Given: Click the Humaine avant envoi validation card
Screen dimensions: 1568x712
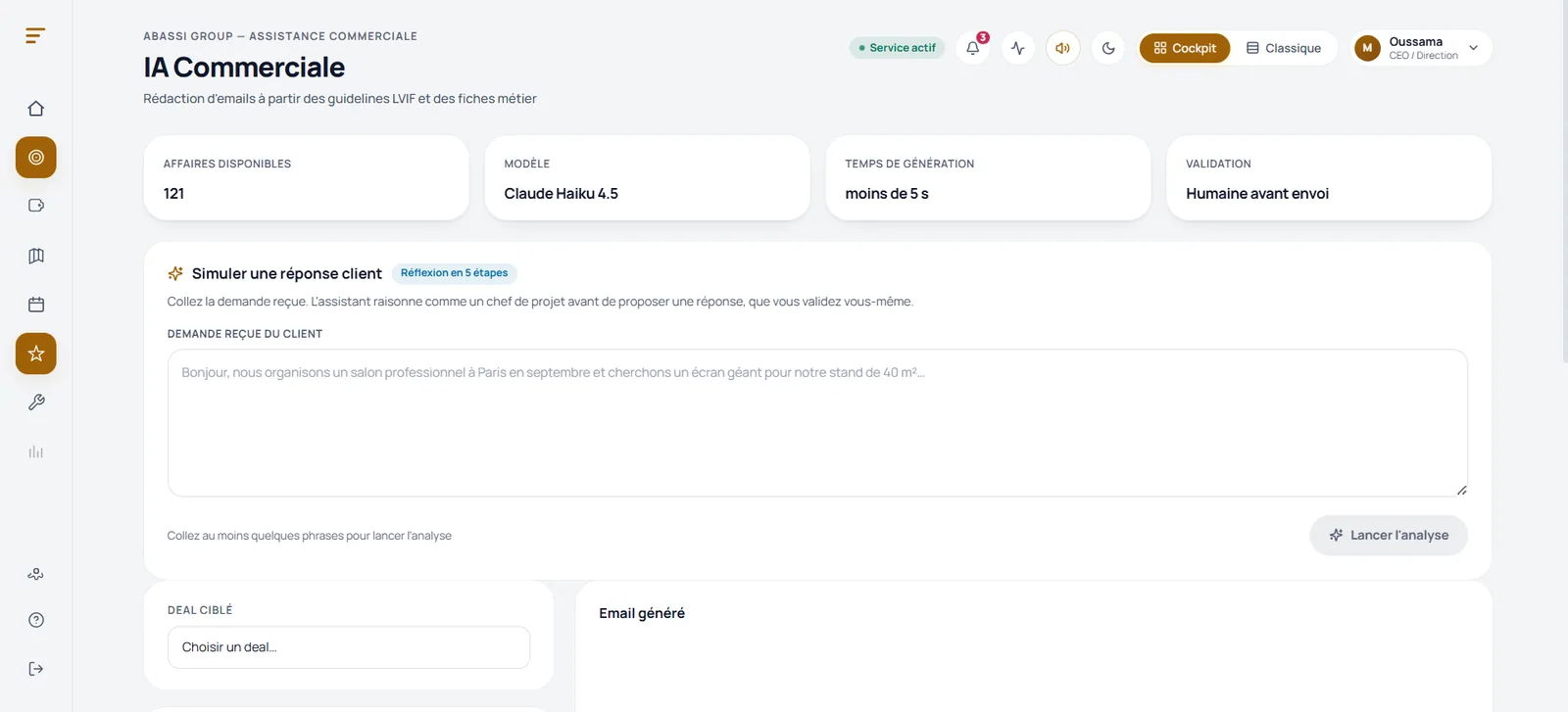Looking at the screenshot, I should (1329, 178).
